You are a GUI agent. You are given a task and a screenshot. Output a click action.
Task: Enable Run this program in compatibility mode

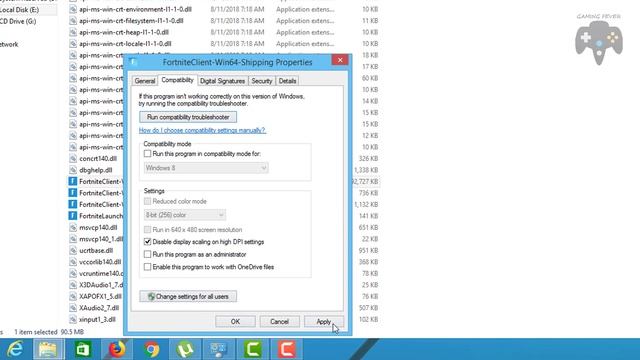point(147,154)
